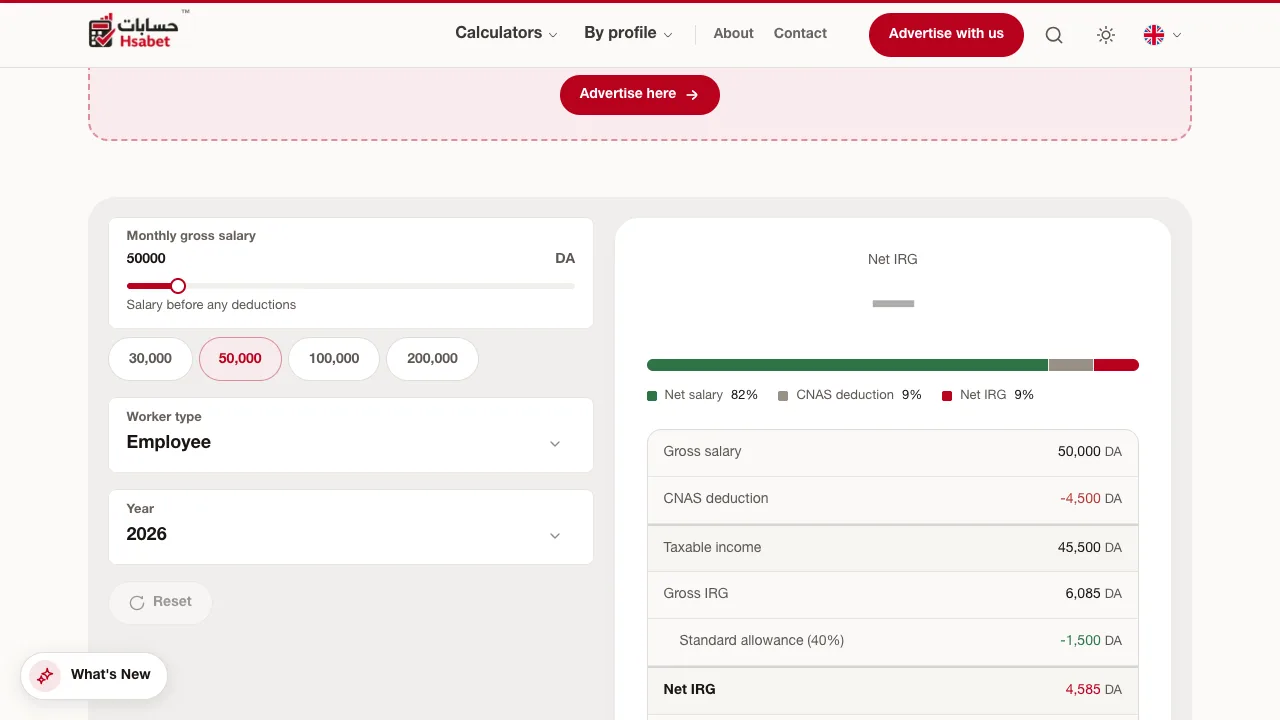Expand the Calculators menu
1280x720 pixels.
click(x=506, y=33)
